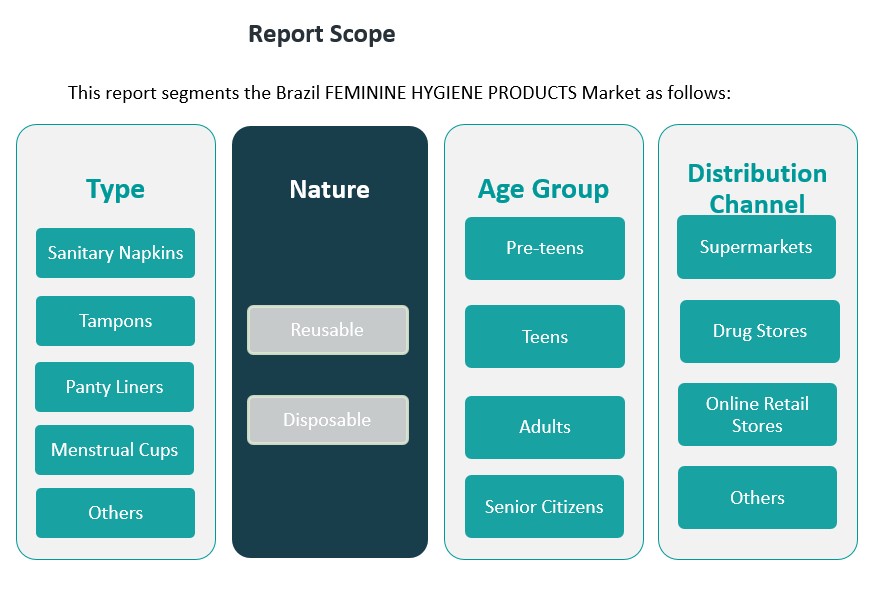Click the Age Group heading
The height and width of the screenshot is (598, 878).
click(x=543, y=189)
